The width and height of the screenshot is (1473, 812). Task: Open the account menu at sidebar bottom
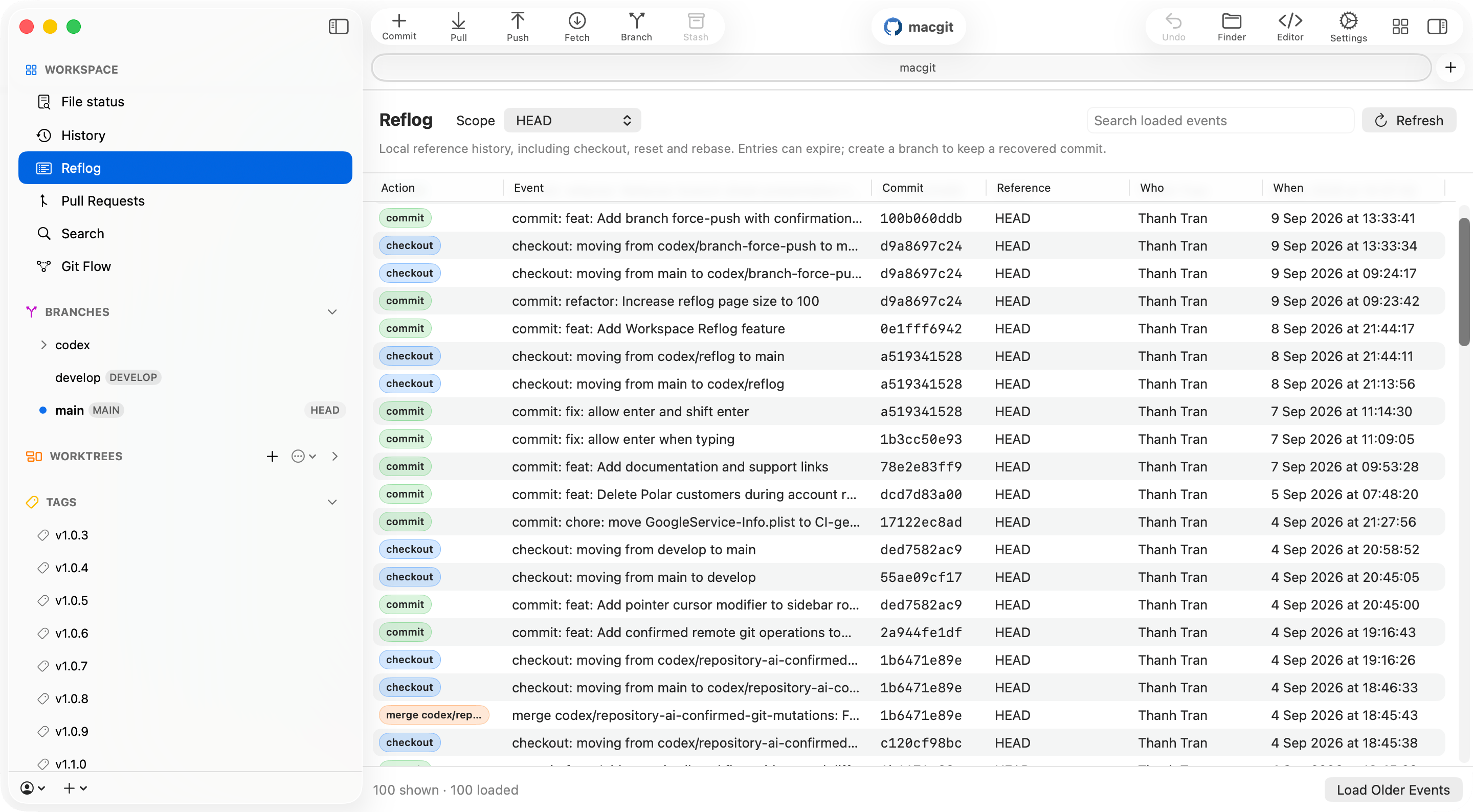pos(33,788)
